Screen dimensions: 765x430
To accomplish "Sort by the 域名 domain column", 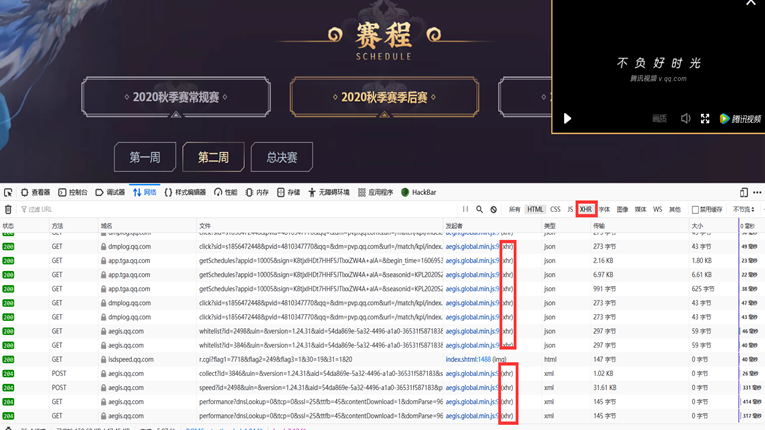I will (147, 226).
